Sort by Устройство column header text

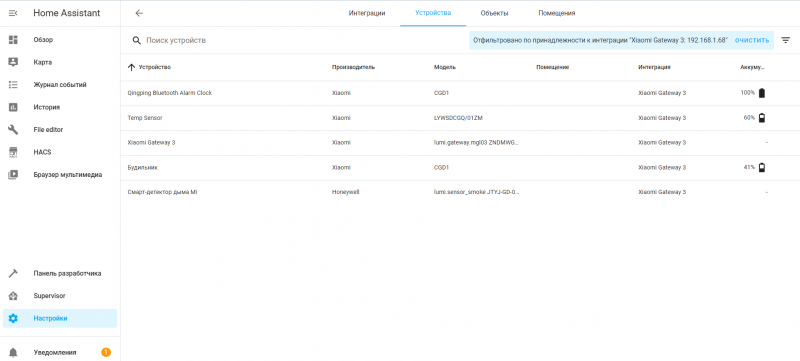coord(155,67)
